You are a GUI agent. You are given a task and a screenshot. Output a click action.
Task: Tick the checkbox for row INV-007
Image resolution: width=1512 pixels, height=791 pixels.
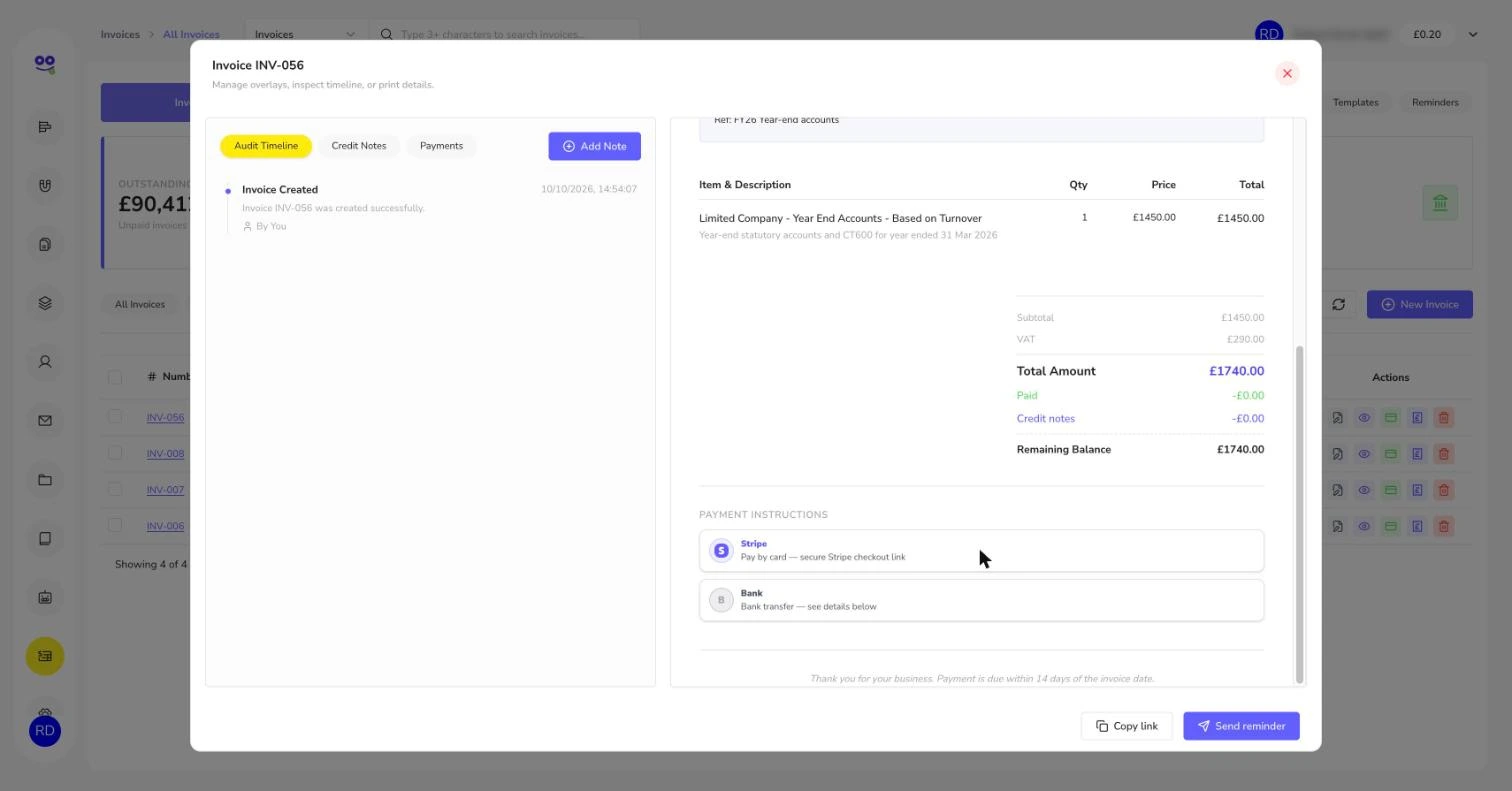[x=115, y=489]
